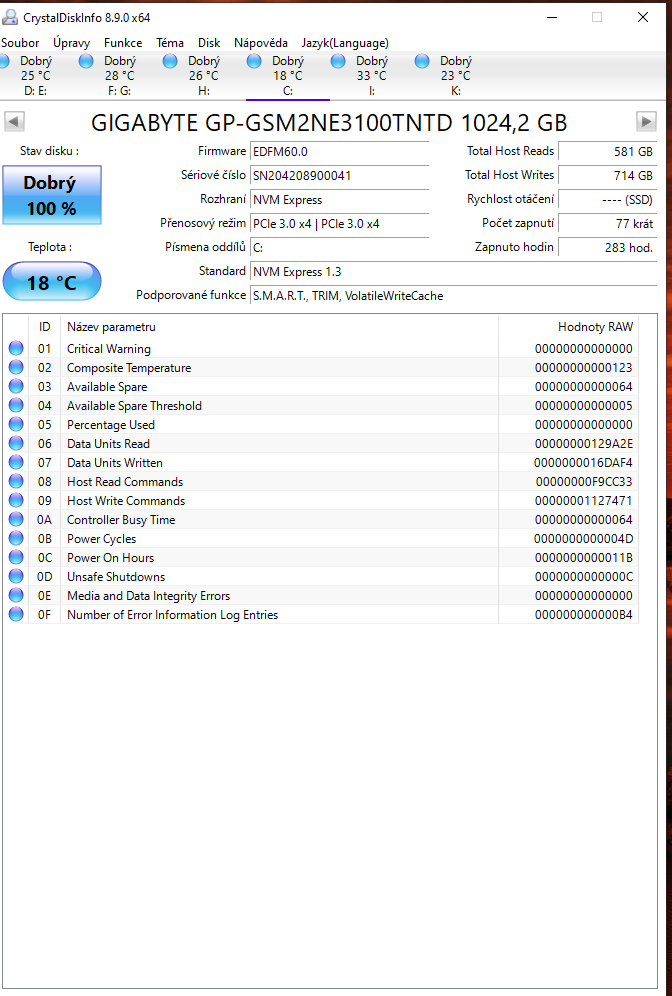Click the status orb for Host Write Commands
Image resolution: width=672 pixels, height=996 pixels.
(x=16, y=501)
